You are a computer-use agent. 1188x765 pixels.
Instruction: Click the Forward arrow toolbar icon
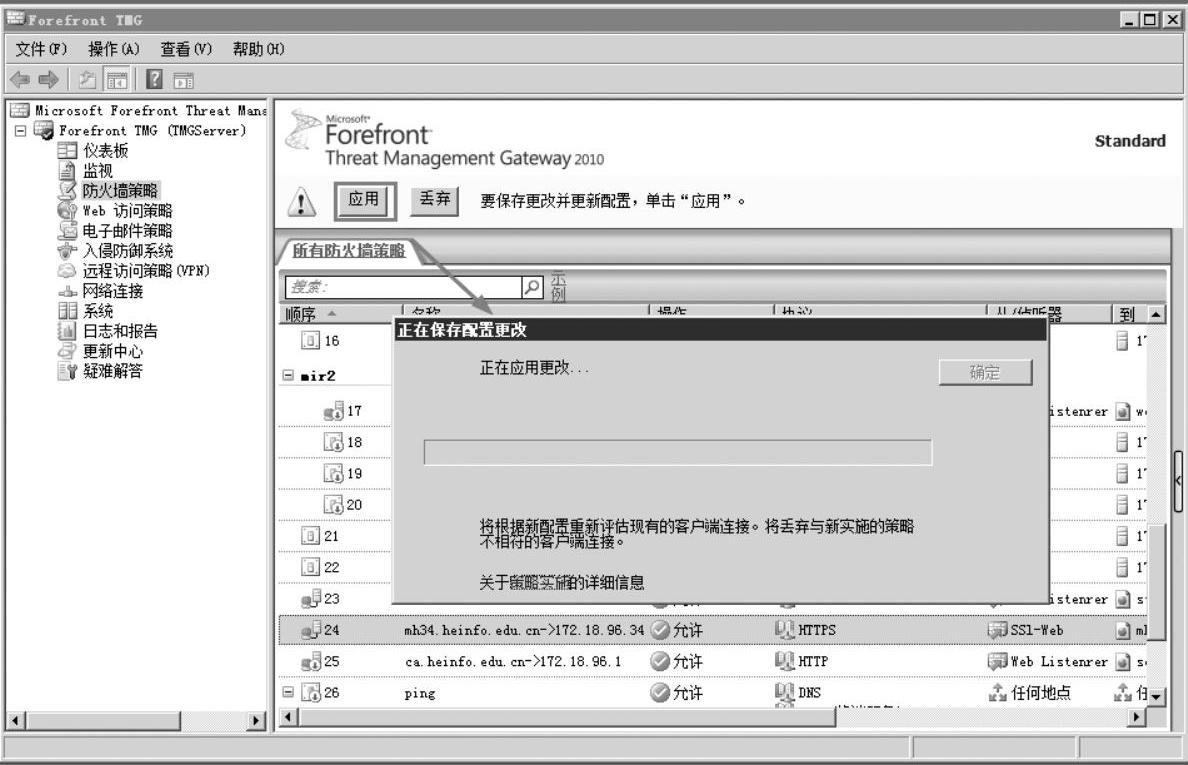pyautogui.click(x=48, y=79)
